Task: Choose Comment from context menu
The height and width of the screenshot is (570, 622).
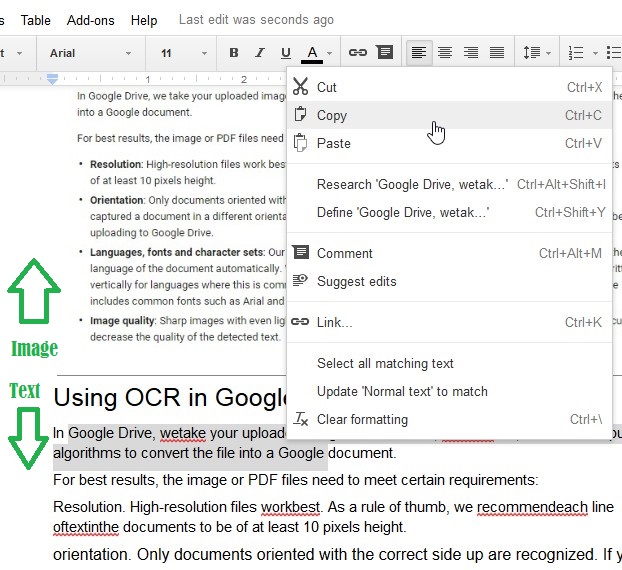Action: coord(449,253)
